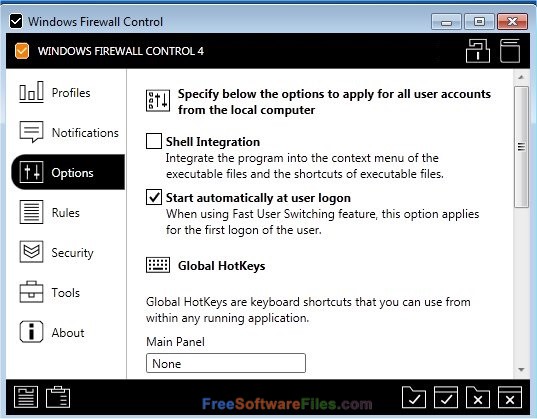Click the Global HotKeys heading text

coord(222,266)
